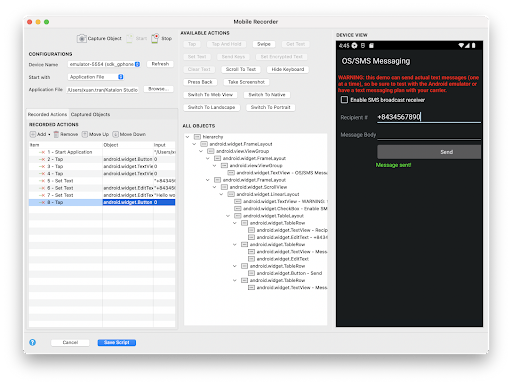Click the Stop recording icon
512x385 pixels.
point(155,38)
